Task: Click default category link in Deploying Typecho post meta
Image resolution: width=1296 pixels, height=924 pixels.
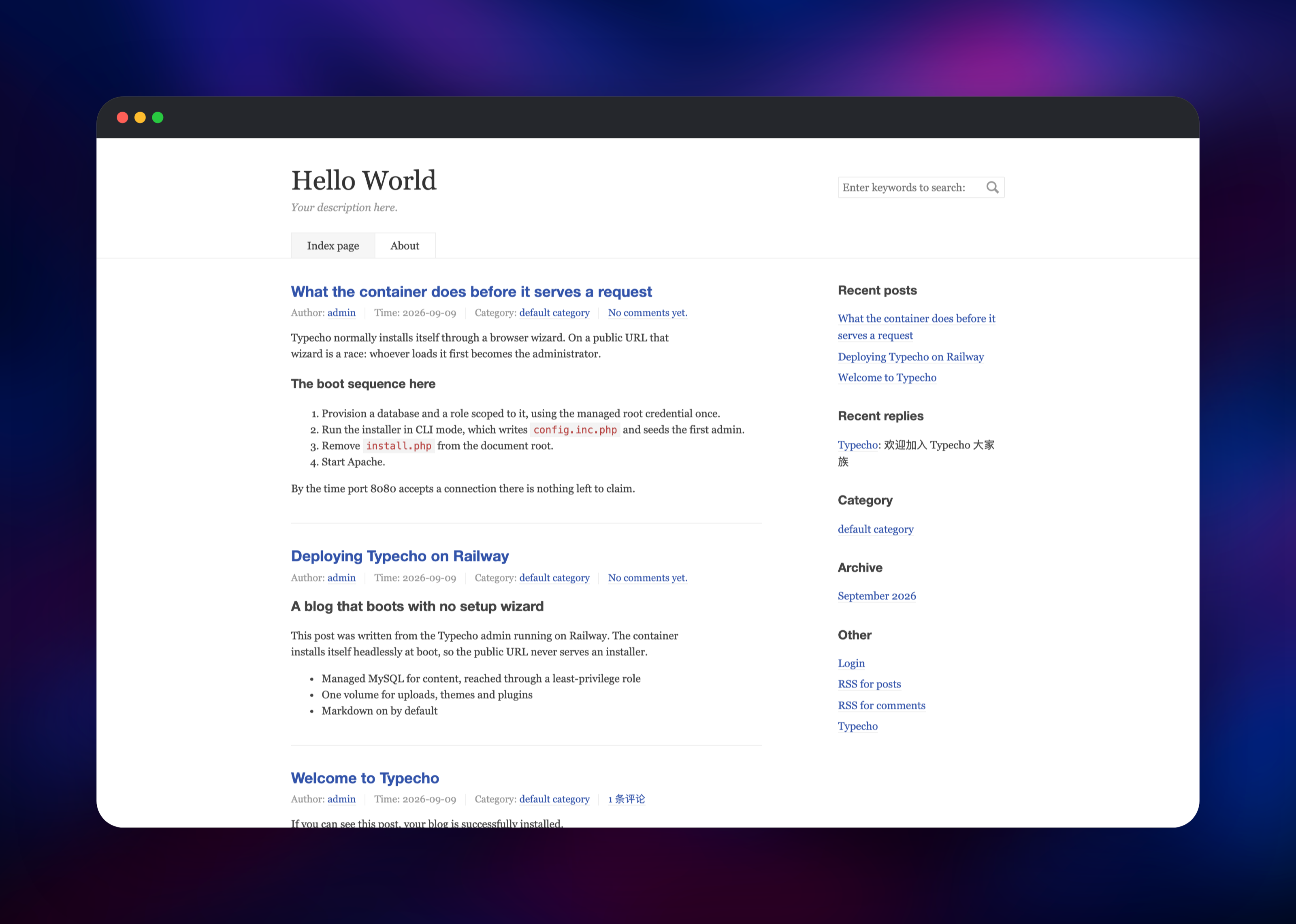Action: click(x=554, y=578)
